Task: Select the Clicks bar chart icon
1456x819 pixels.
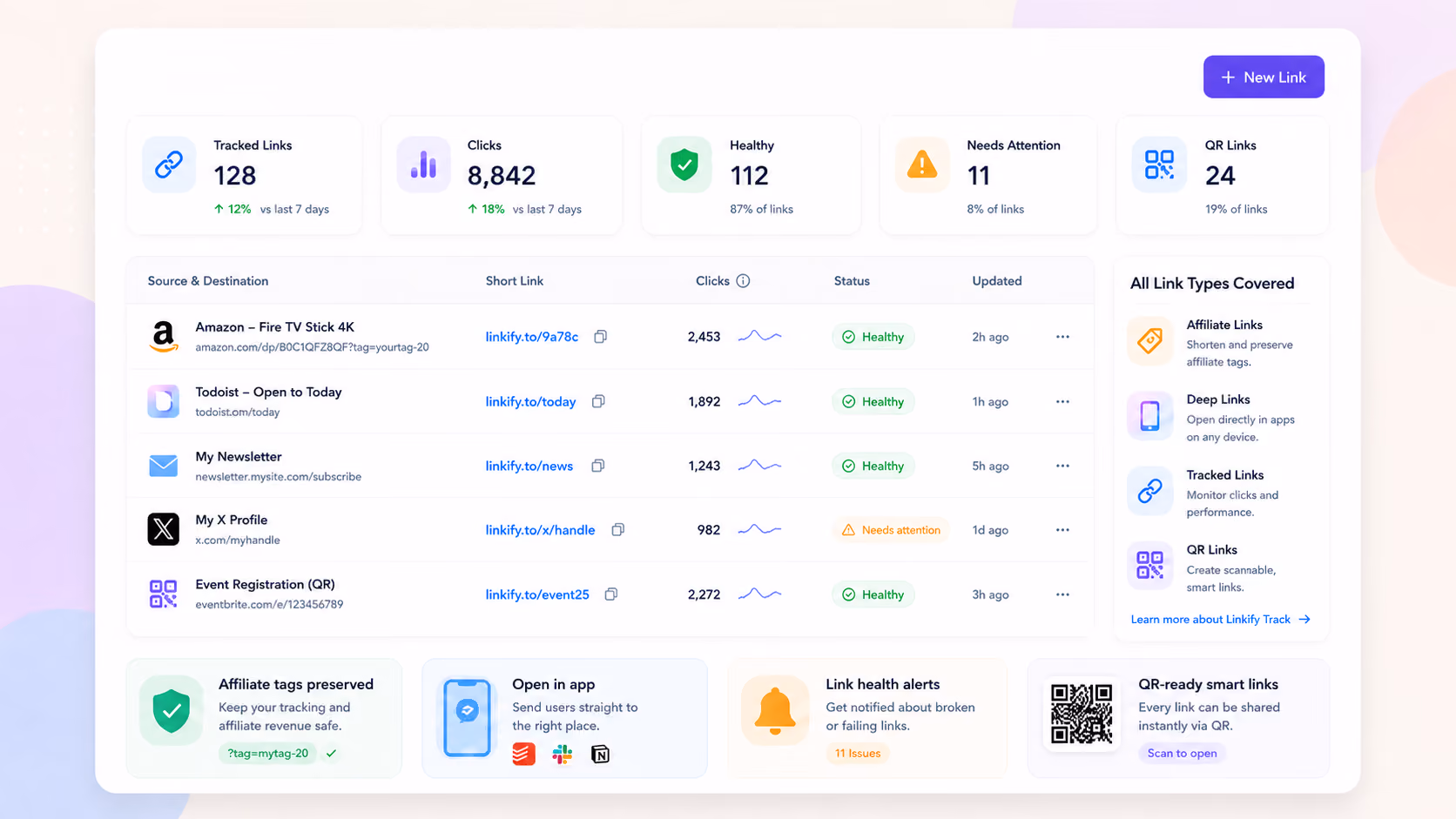Action: point(423,164)
